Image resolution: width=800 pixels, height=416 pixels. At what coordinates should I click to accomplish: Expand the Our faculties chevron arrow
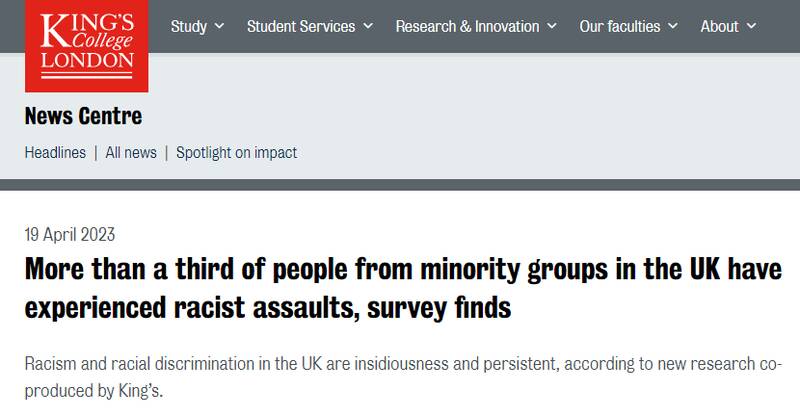point(672,27)
